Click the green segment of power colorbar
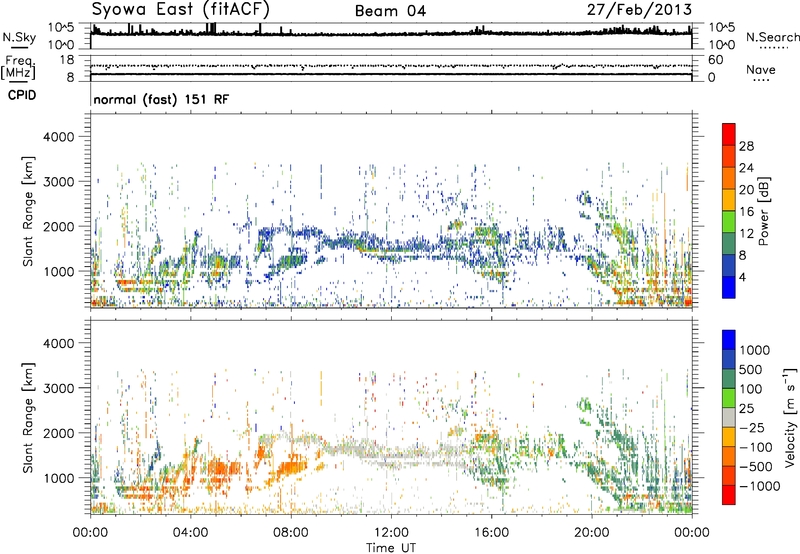Viewport: 800px width, 554px height. (x=729, y=221)
